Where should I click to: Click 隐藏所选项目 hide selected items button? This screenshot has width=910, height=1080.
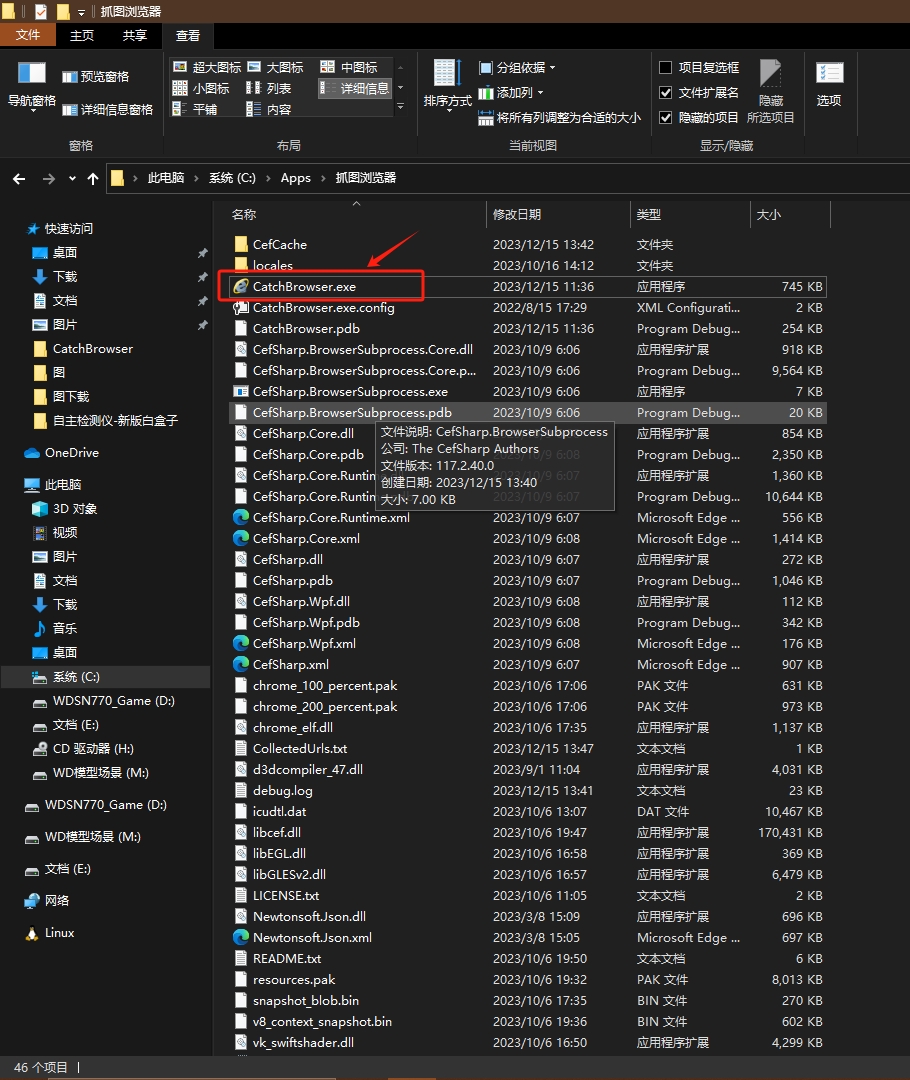[770, 92]
